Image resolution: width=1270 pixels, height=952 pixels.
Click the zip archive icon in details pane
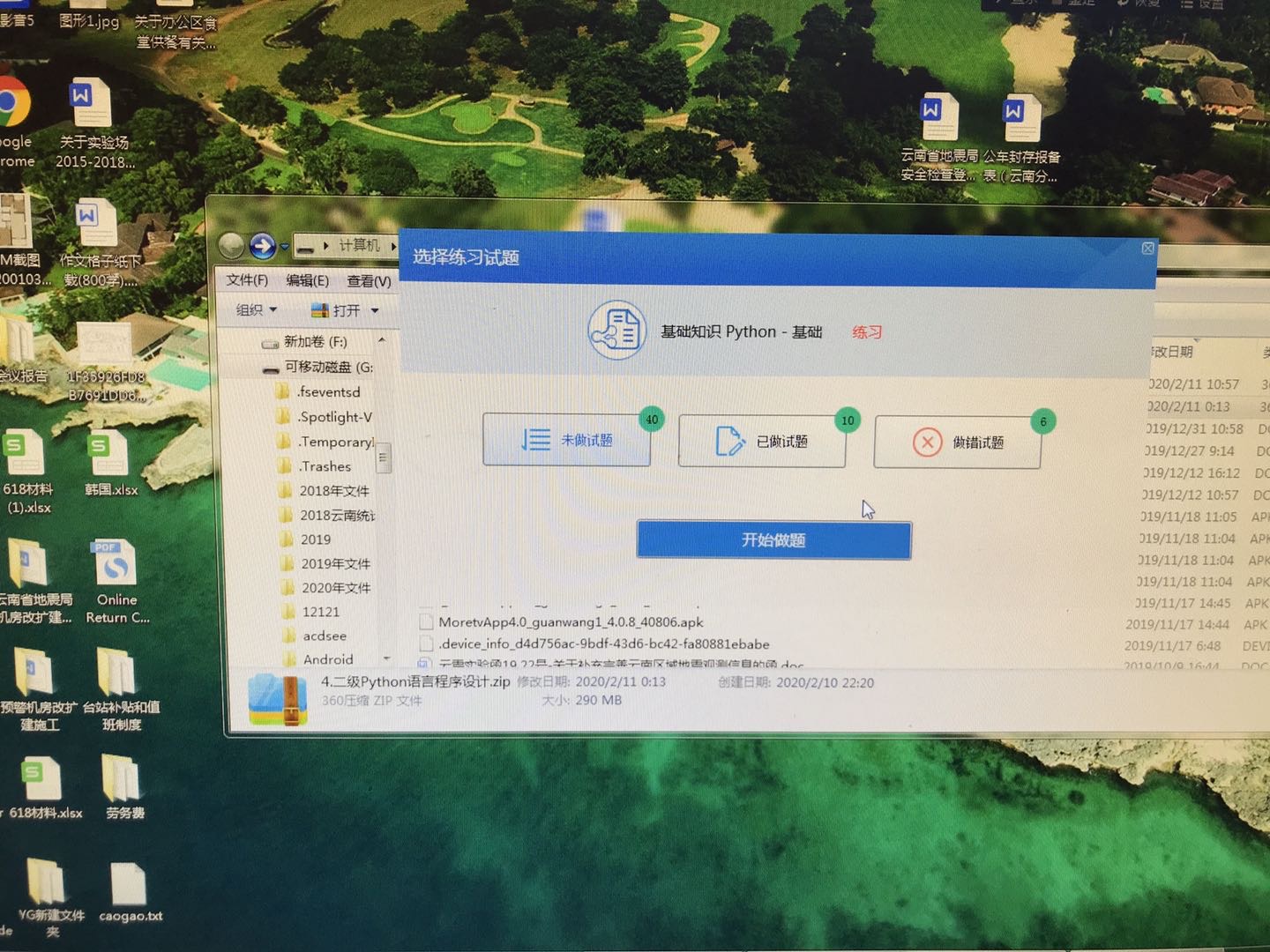click(278, 699)
